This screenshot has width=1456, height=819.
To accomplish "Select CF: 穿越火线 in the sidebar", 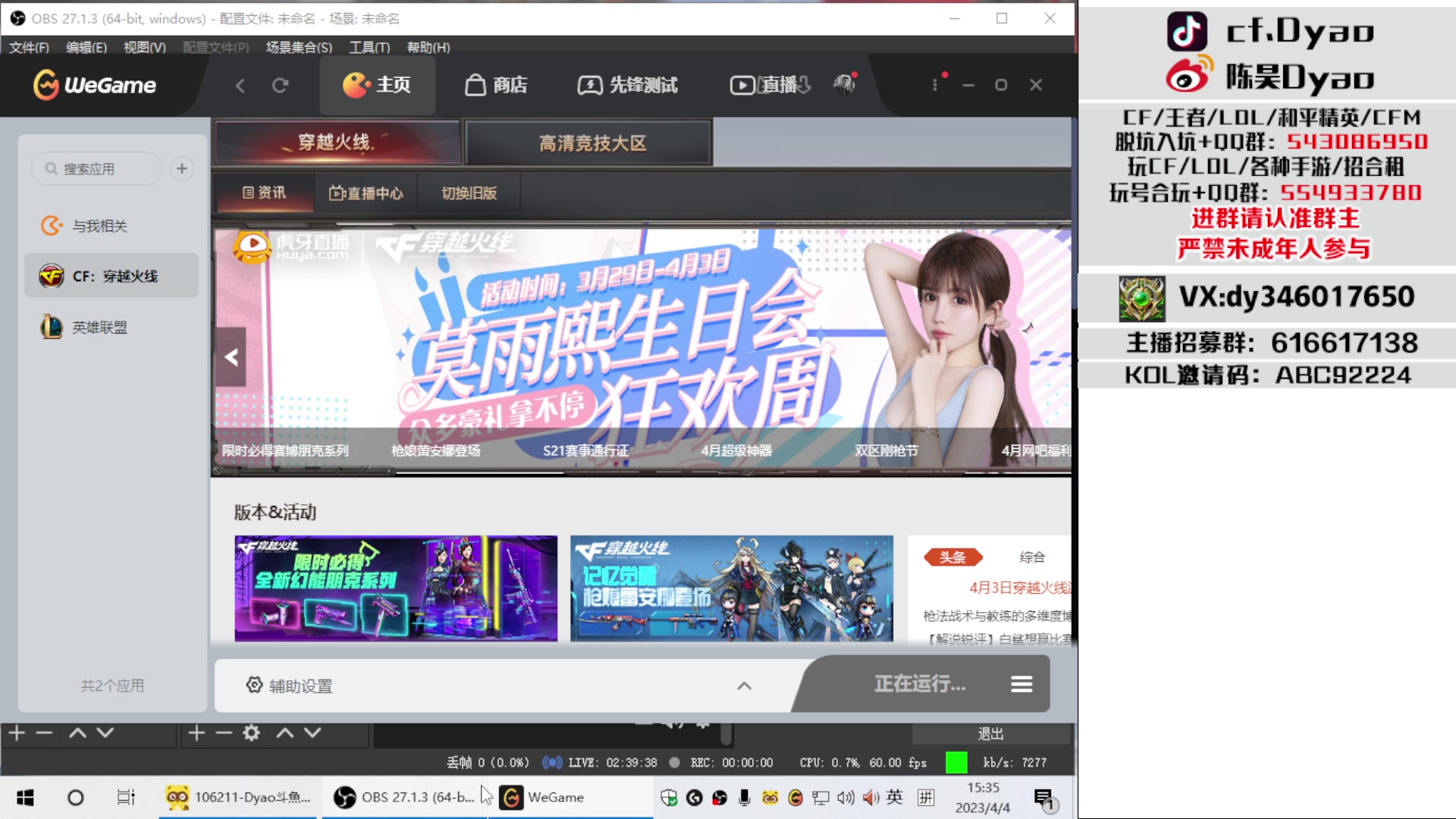I will (x=111, y=276).
